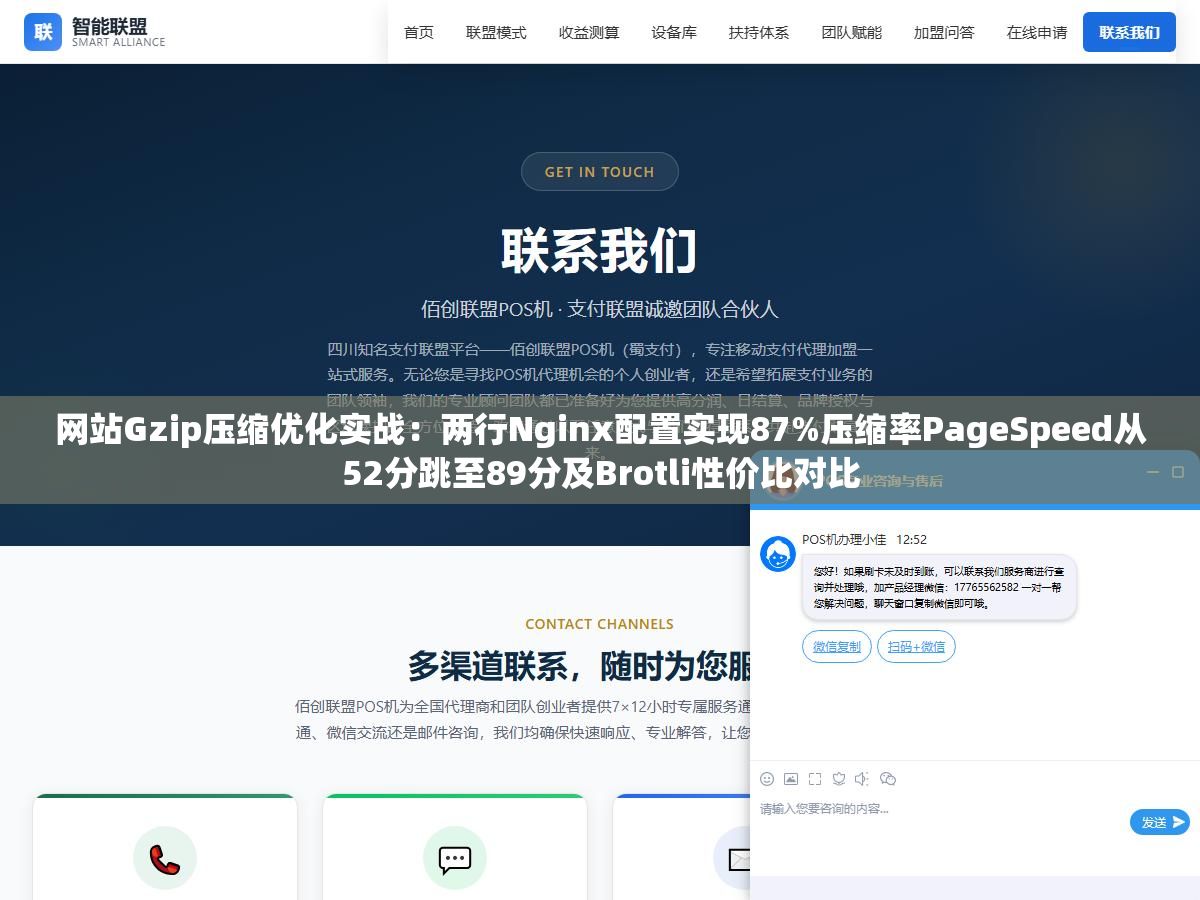Image resolution: width=1200 pixels, height=900 pixels.
Task: Click the POS机办理小佳 agent name
Action: click(844, 539)
